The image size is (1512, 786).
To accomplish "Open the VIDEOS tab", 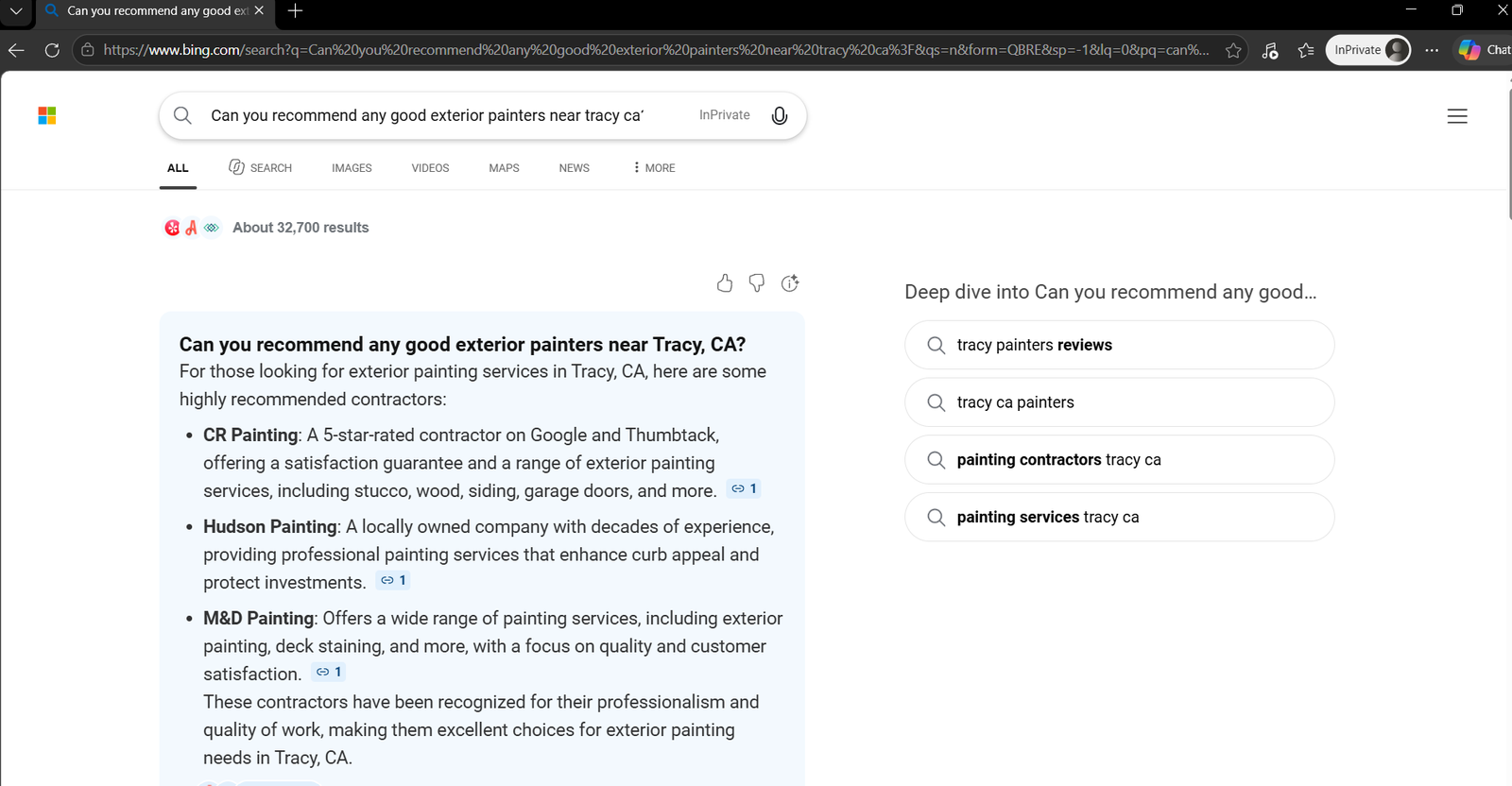I will (430, 168).
